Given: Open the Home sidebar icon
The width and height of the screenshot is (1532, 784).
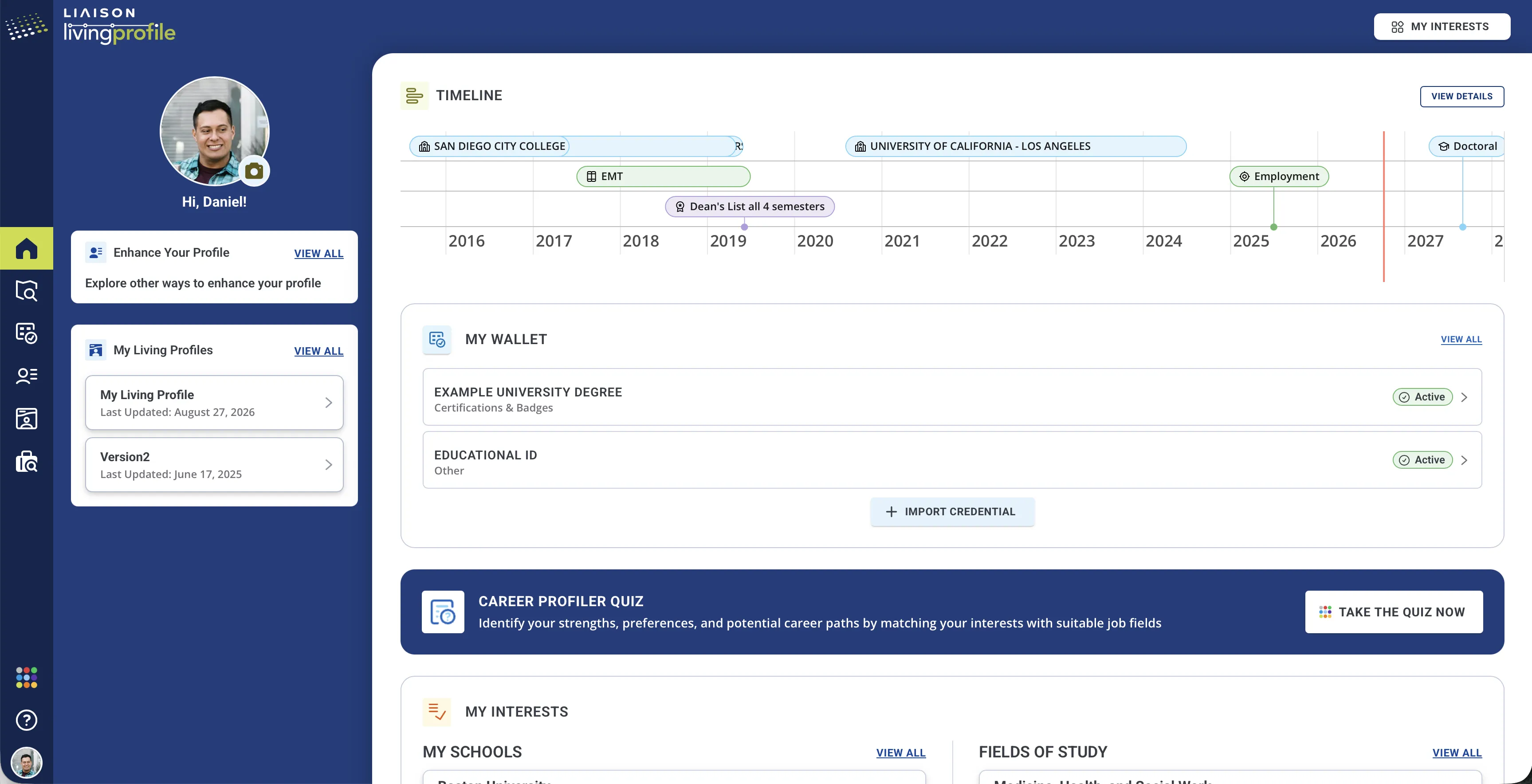Looking at the screenshot, I should coord(26,248).
